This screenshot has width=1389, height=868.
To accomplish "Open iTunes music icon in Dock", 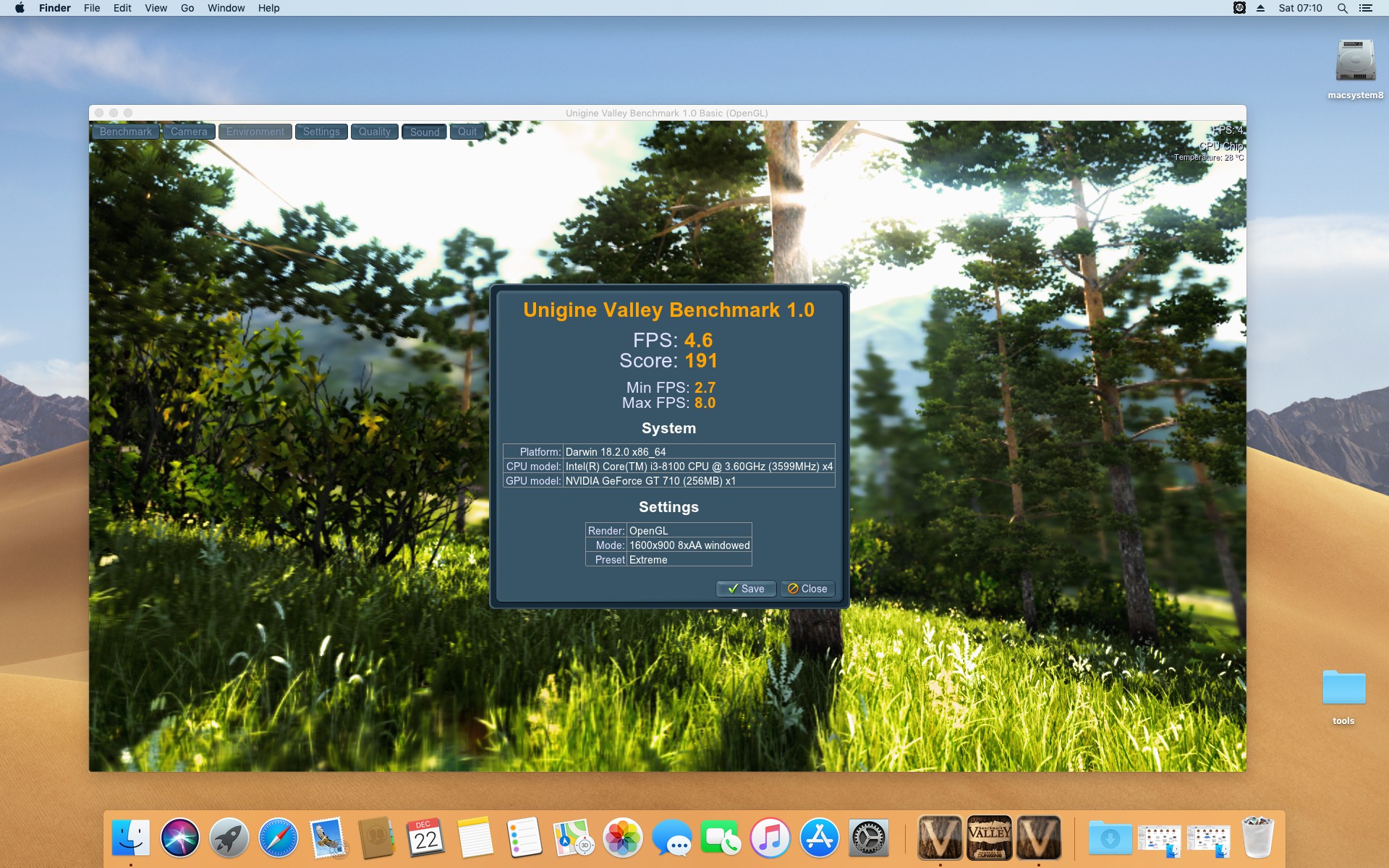I will click(770, 838).
